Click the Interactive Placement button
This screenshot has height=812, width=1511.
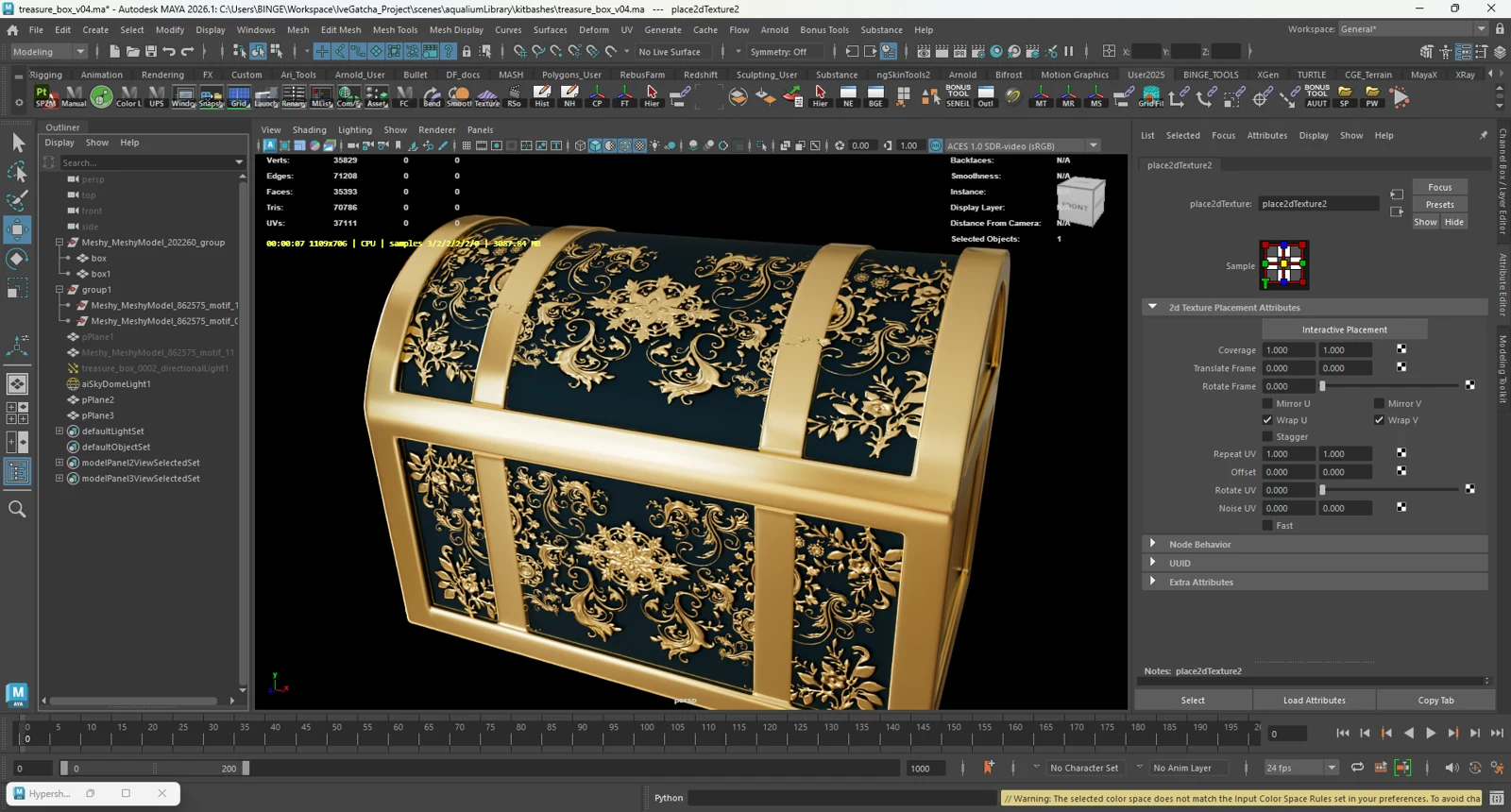coord(1345,330)
